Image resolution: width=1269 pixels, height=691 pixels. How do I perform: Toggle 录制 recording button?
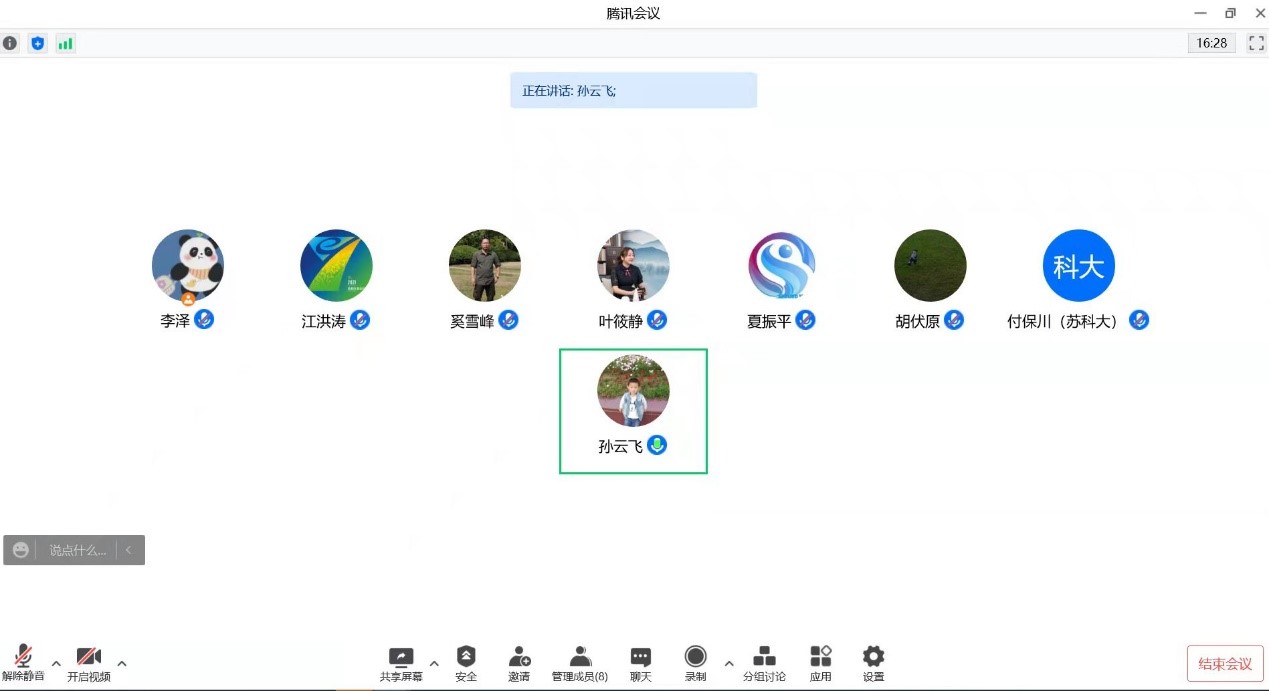tap(695, 663)
